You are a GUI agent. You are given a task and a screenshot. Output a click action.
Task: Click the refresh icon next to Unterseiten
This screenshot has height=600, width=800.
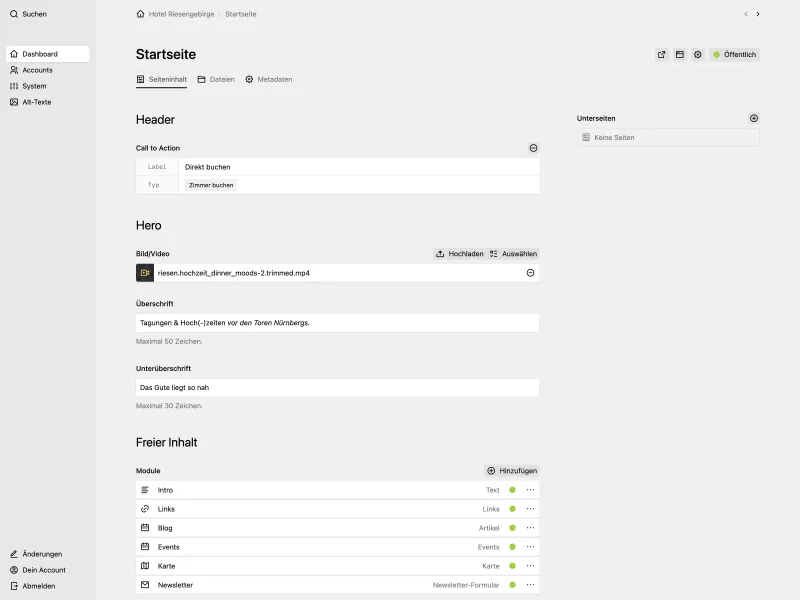tap(754, 118)
